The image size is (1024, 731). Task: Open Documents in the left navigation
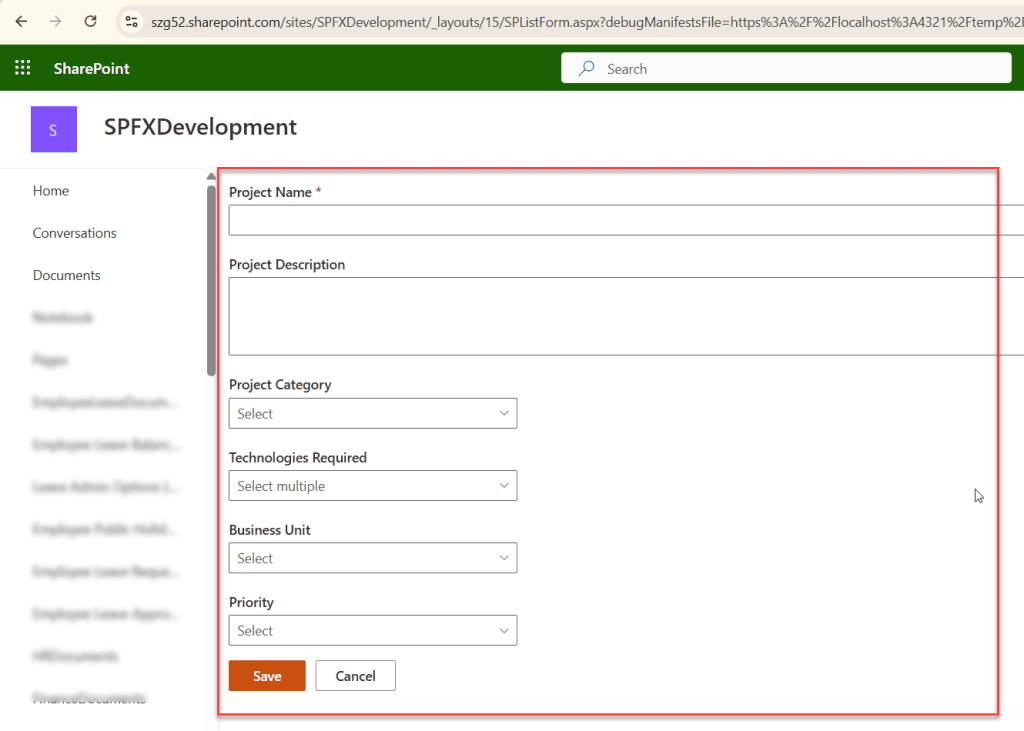point(67,276)
